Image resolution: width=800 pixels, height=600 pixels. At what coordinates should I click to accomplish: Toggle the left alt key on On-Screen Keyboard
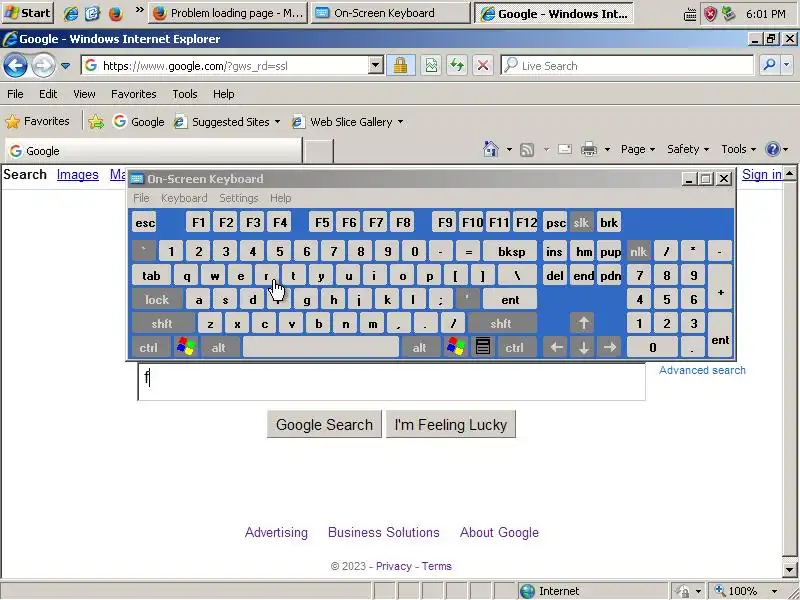[218, 347]
